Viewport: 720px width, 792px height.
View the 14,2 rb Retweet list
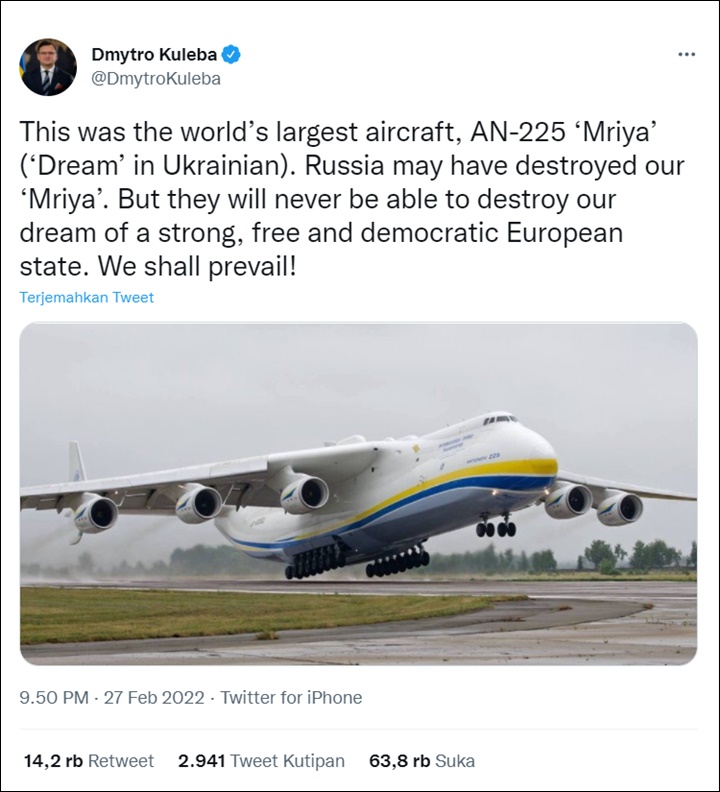tap(88, 761)
